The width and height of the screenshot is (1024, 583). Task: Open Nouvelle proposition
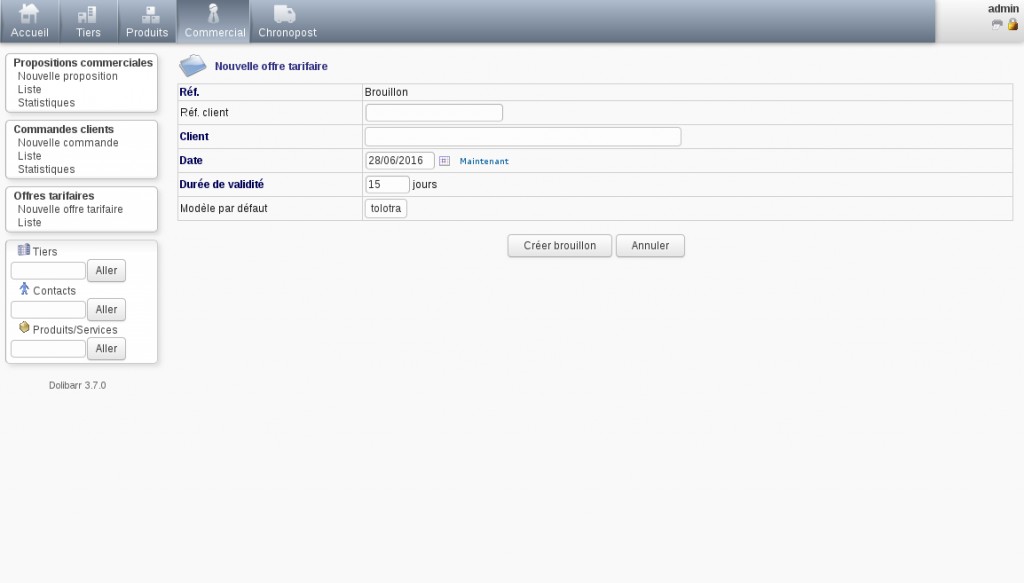(x=67, y=76)
